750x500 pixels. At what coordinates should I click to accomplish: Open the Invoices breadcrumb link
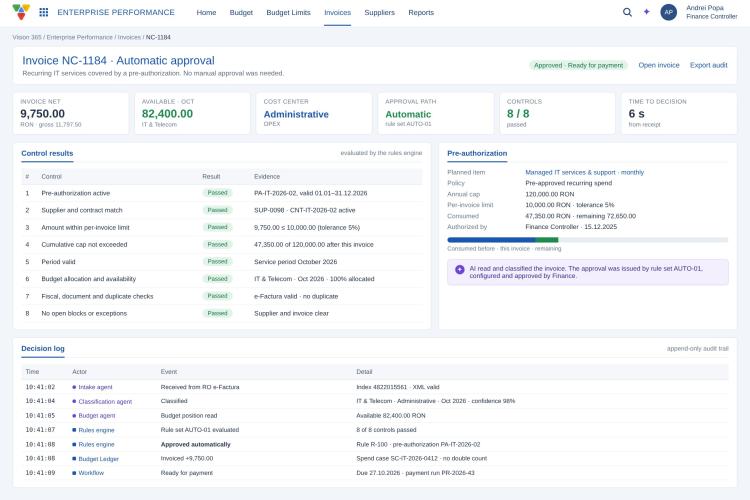click(x=129, y=37)
